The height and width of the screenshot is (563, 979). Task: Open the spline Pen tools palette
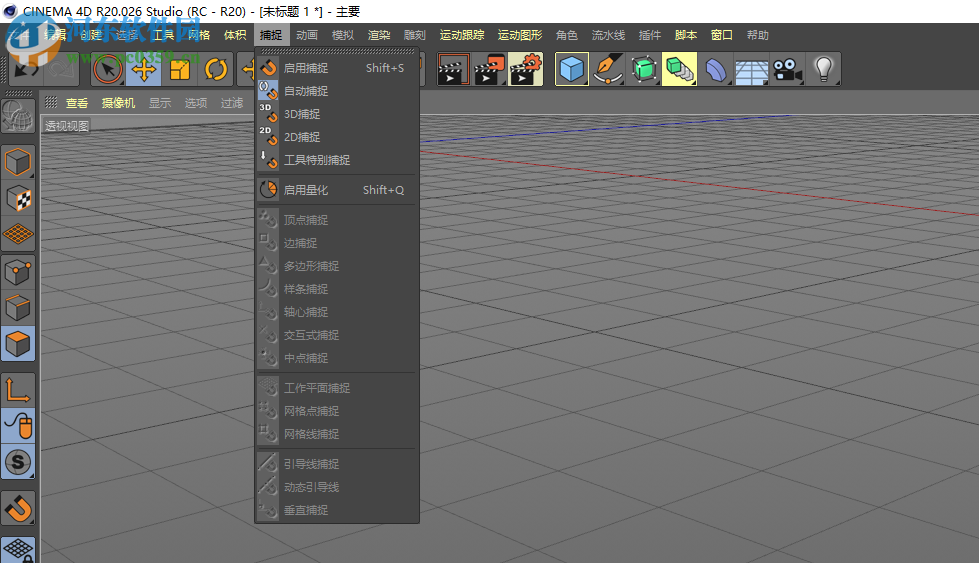coord(608,69)
